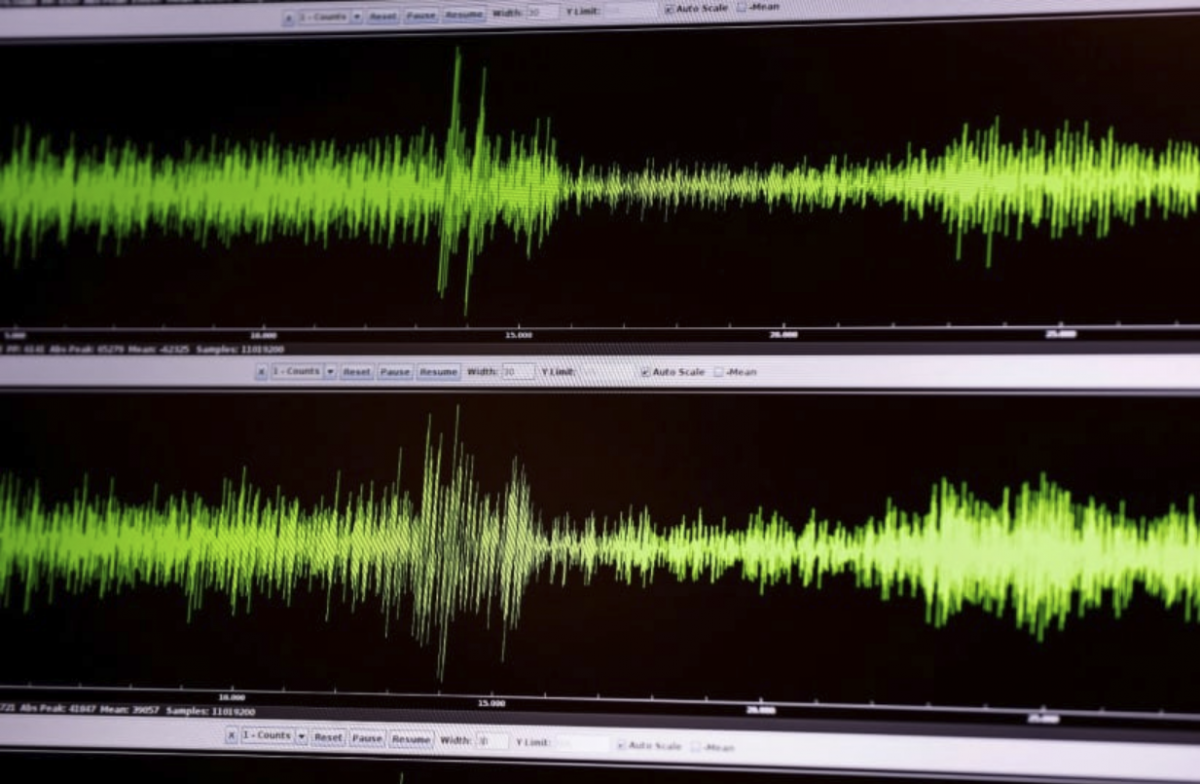Click the 15.000 time label on the upper axis
1200x784 pixels.
coord(518,335)
